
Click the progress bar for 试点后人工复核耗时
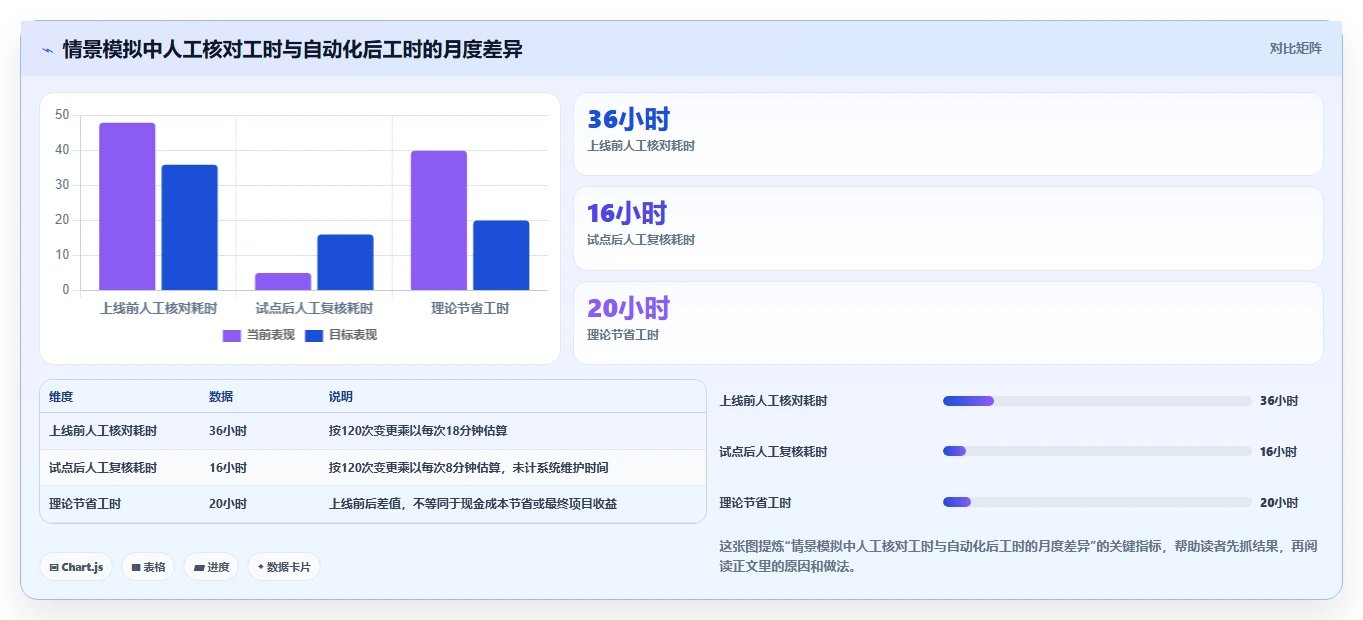click(x=1097, y=451)
